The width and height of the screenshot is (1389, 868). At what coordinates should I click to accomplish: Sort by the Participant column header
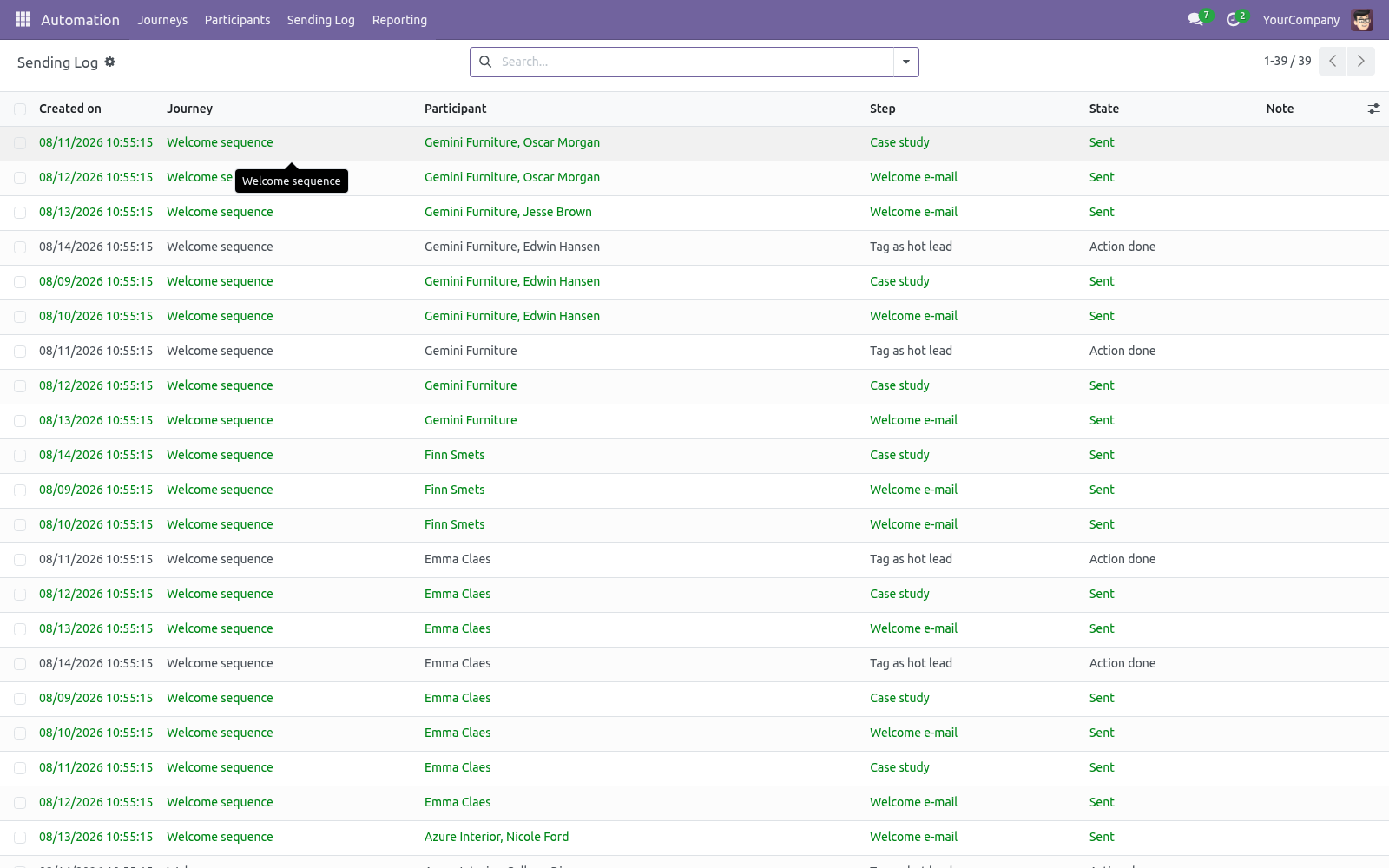pos(455,108)
